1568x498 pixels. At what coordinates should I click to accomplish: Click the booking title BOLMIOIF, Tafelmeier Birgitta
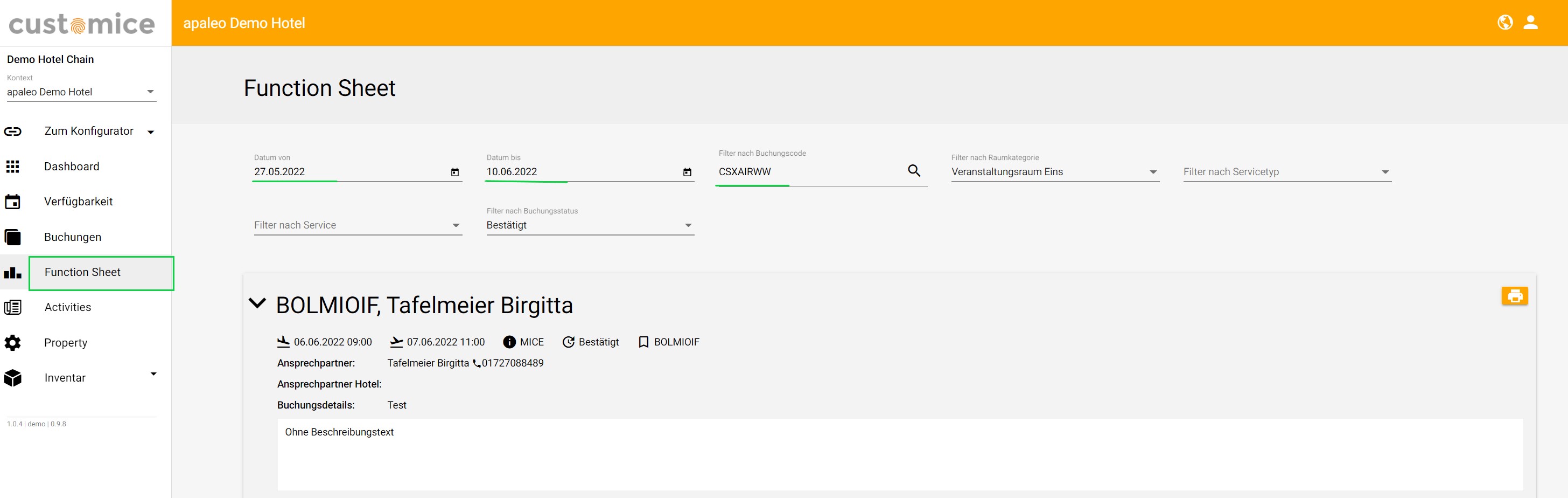424,306
